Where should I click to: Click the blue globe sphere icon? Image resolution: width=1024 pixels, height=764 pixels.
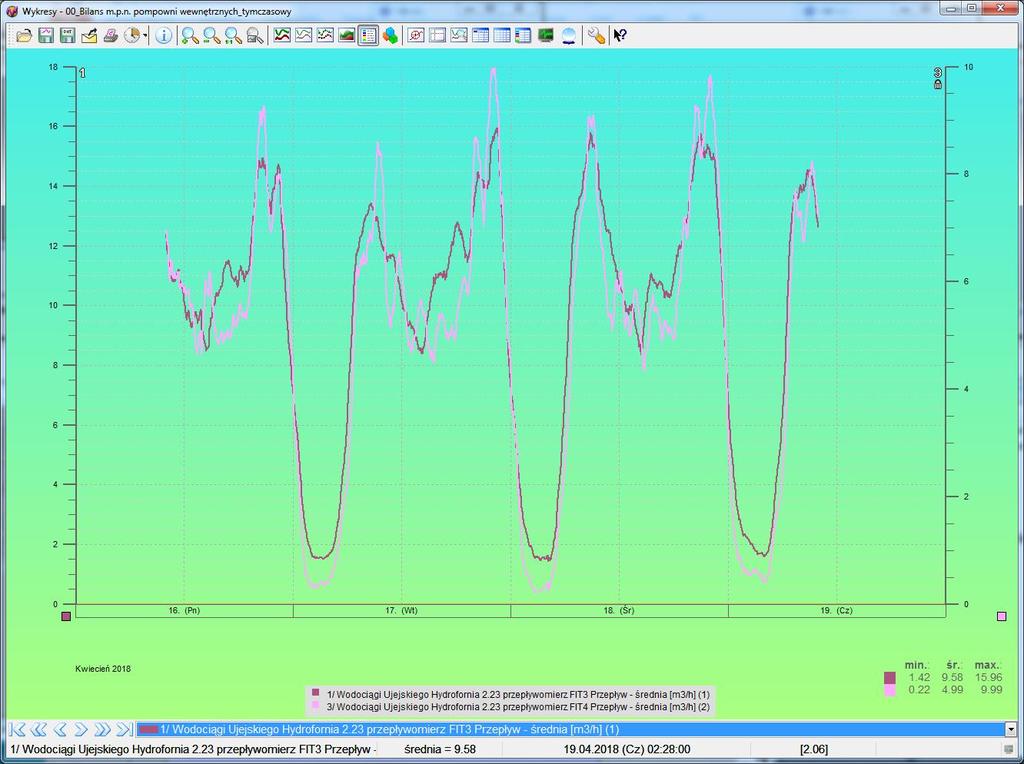coord(568,35)
